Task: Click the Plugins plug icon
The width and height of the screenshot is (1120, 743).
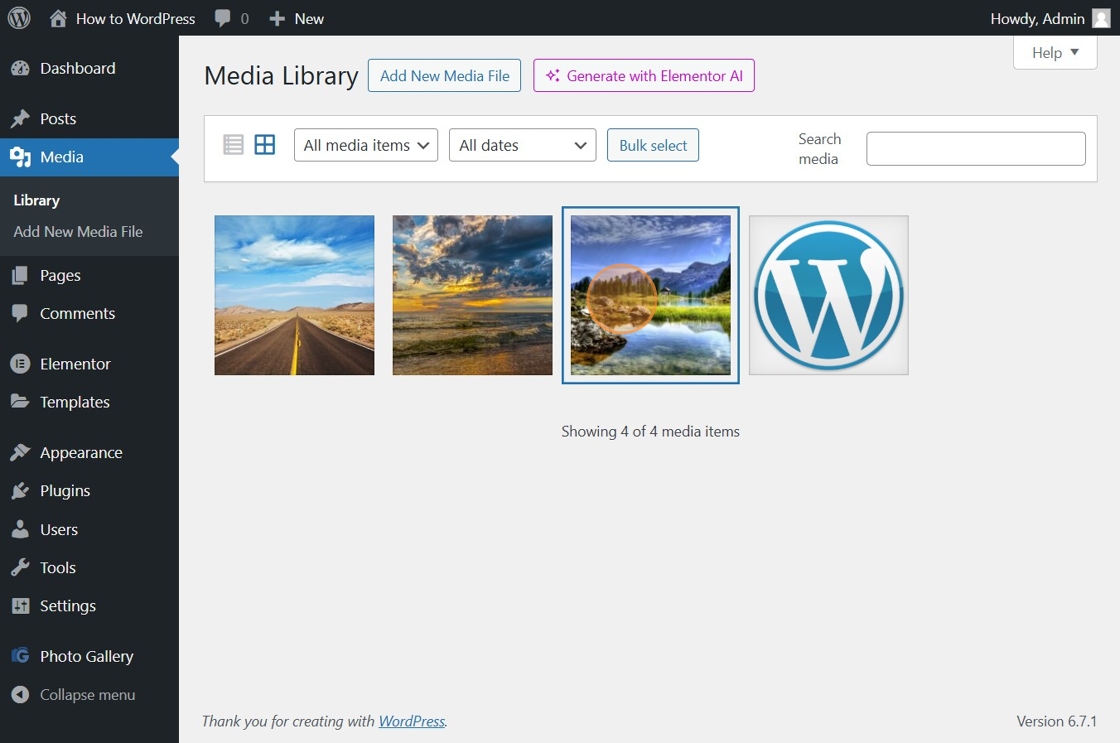Action: click(x=20, y=491)
